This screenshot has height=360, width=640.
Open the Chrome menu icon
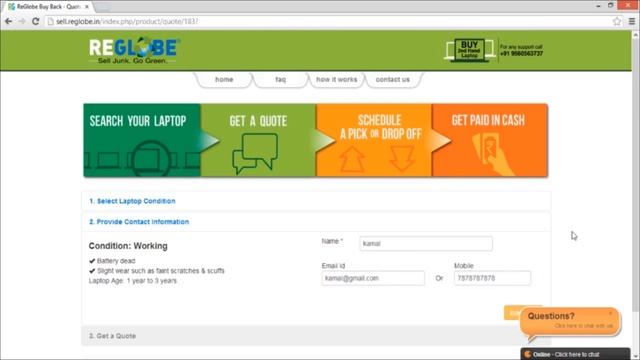click(x=631, y=21)
